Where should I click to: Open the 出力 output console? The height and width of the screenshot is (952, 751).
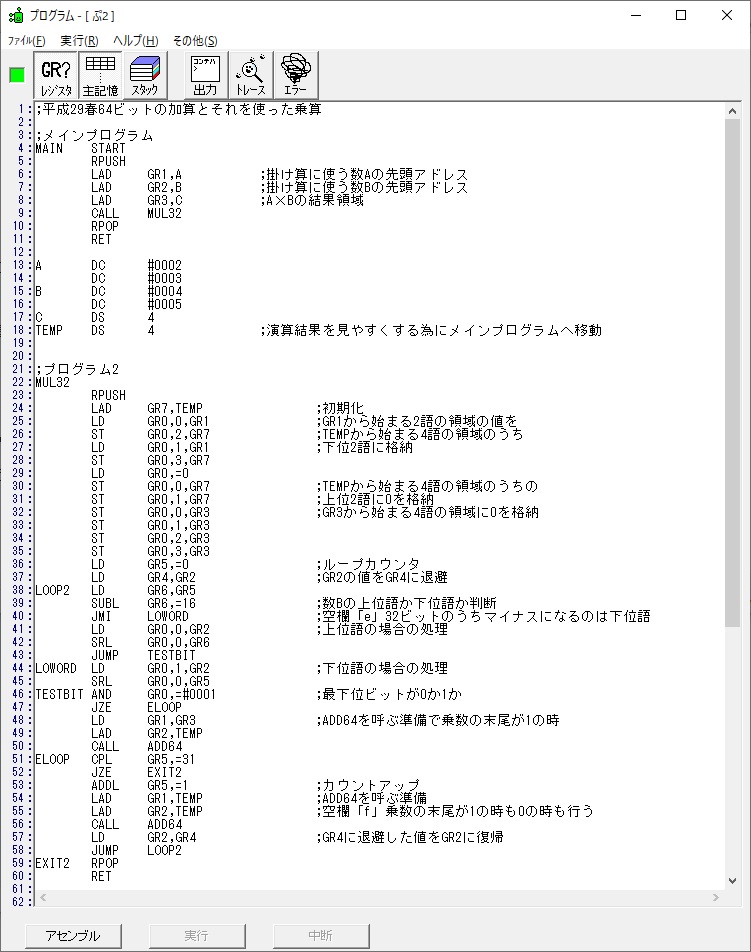tap(205, 76)
